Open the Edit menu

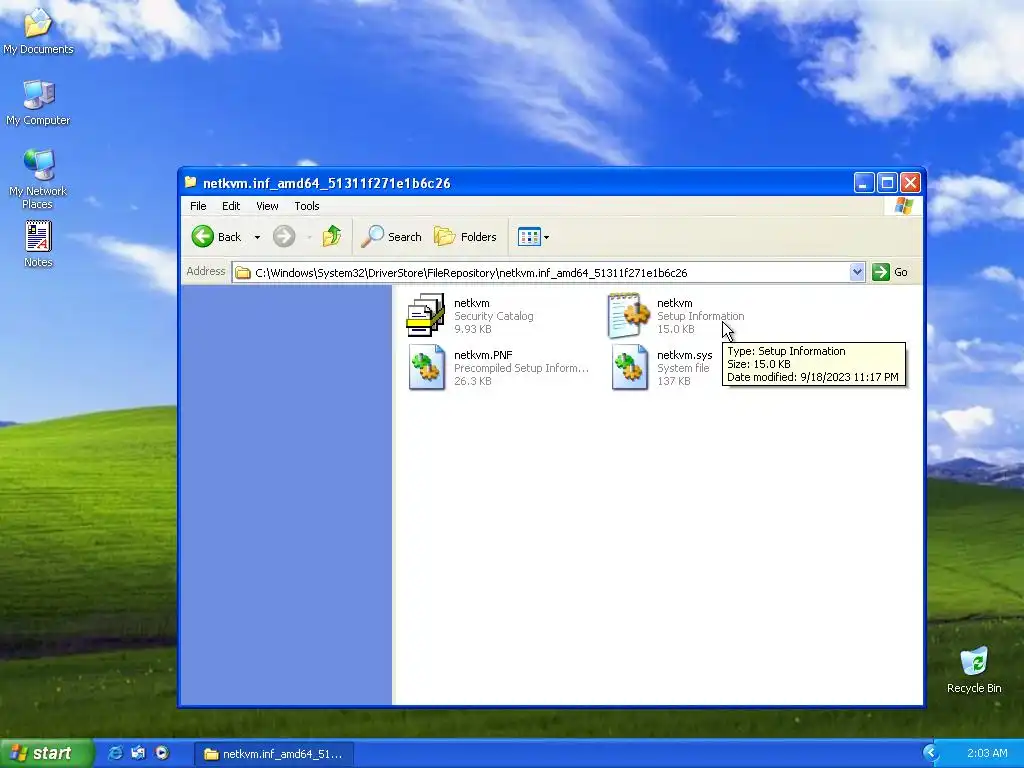[231, 206]
